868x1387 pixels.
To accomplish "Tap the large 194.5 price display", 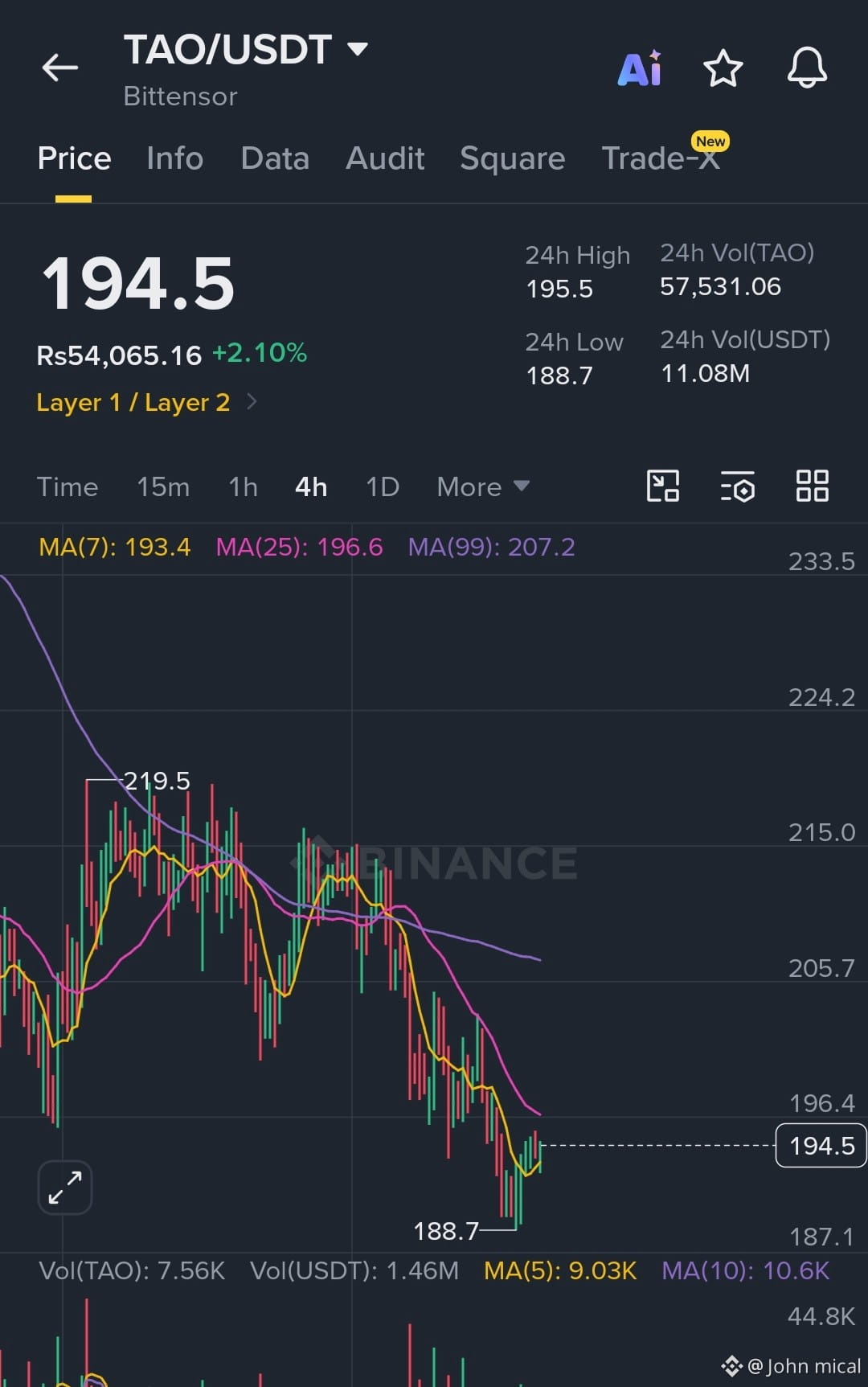I will coord(138,284).
